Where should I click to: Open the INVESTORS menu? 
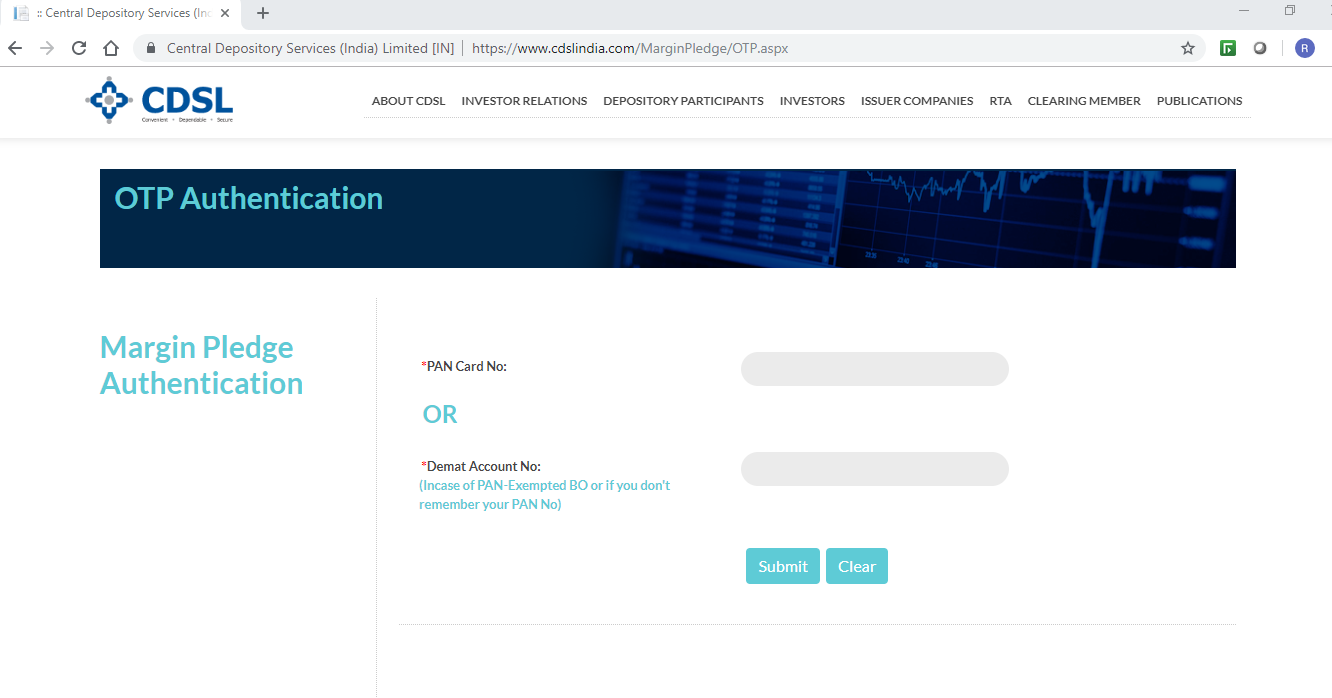coord(812,101)
